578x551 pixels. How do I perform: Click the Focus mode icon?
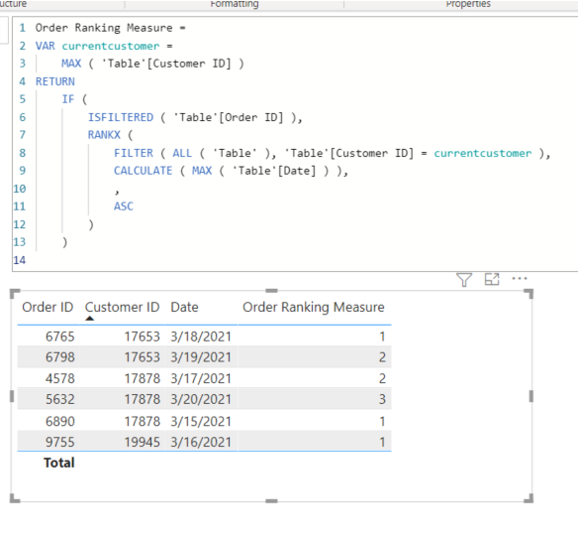tap(492, 279)
